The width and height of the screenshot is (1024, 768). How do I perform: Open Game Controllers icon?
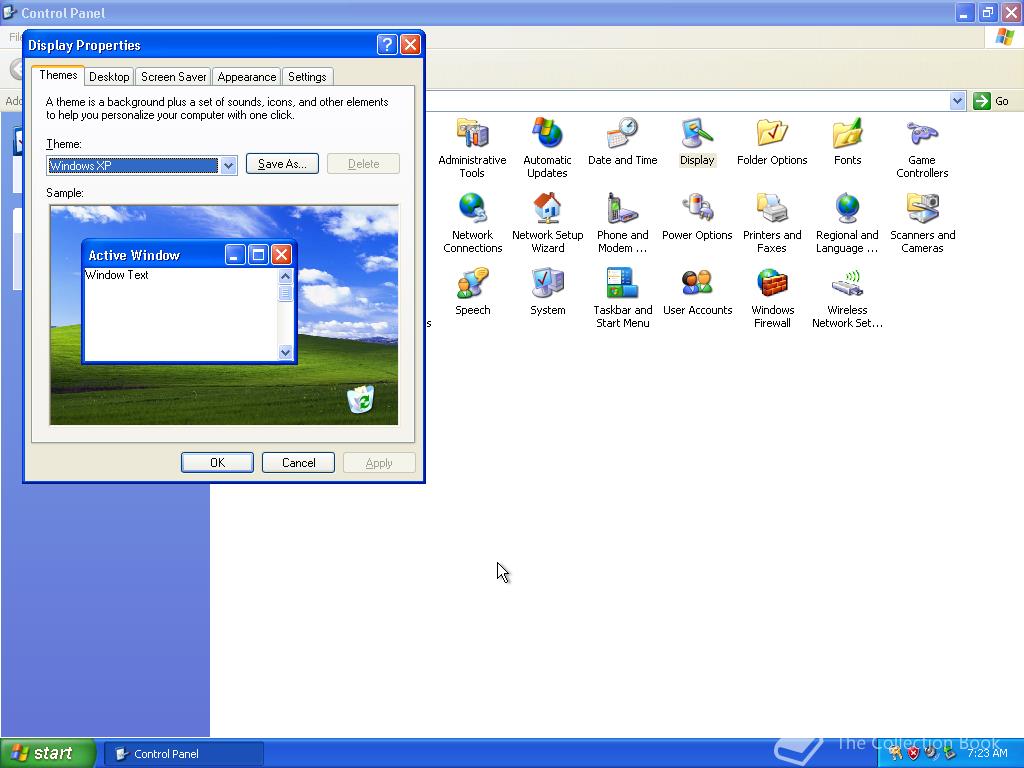[922, 133]
